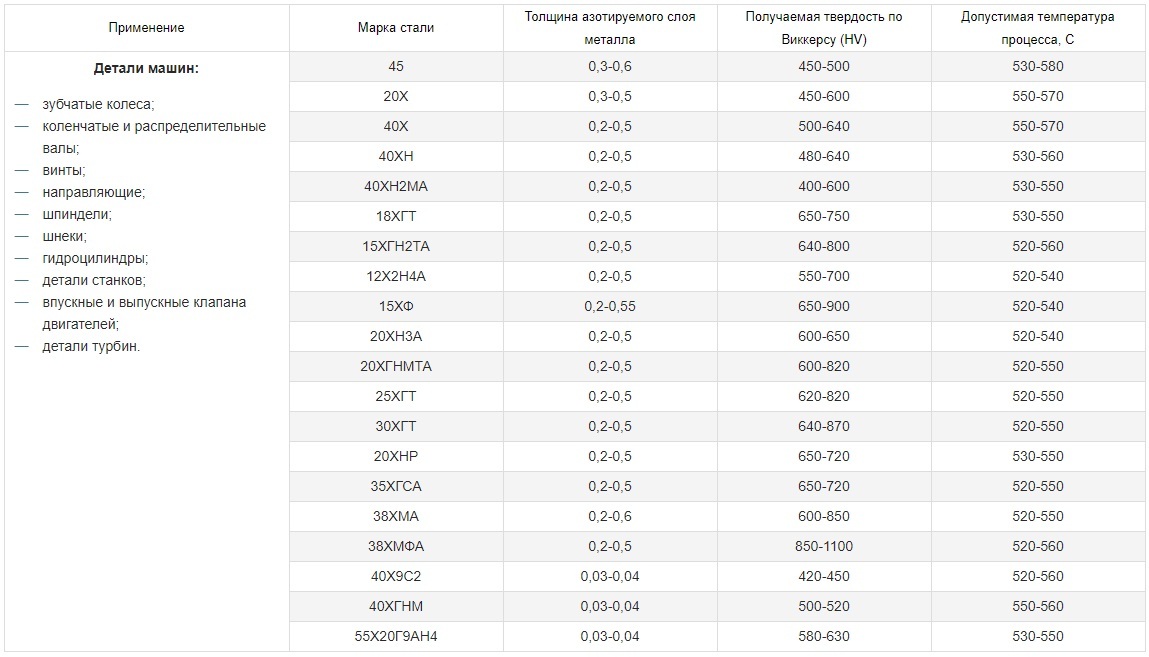Click the "шпиндели" list item
Viewport: 1149px width, 657px height.
coord(77,214)
